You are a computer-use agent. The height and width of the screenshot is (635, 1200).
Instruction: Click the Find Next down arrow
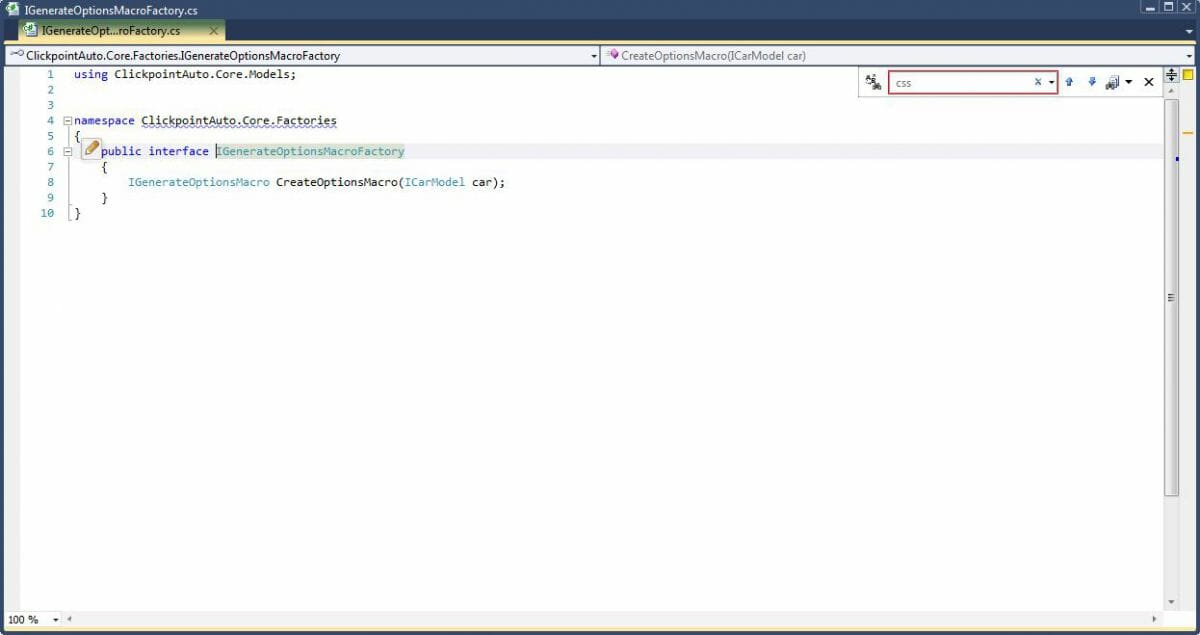(x=1091, y=82)
